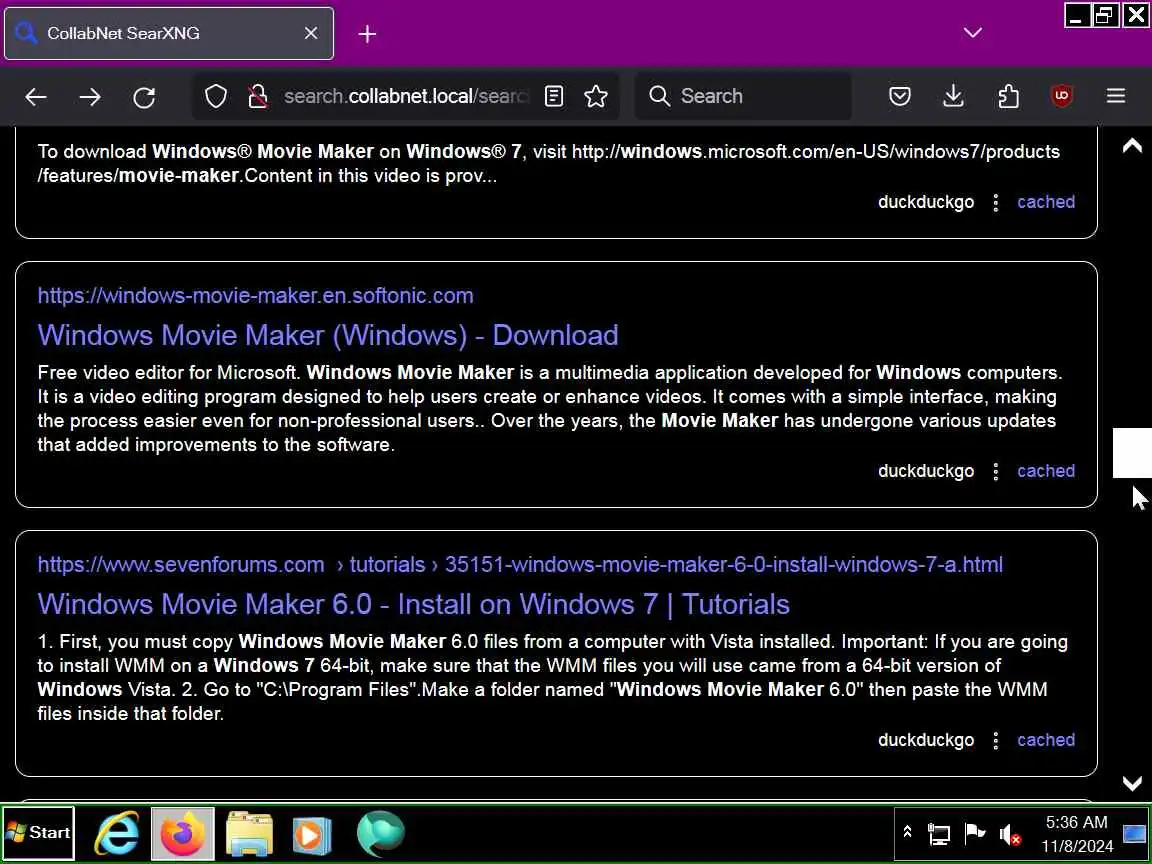Toggle Reader View icon in address bar
The width and height of the screenshot is (1152, 864).
coord(554,96)
